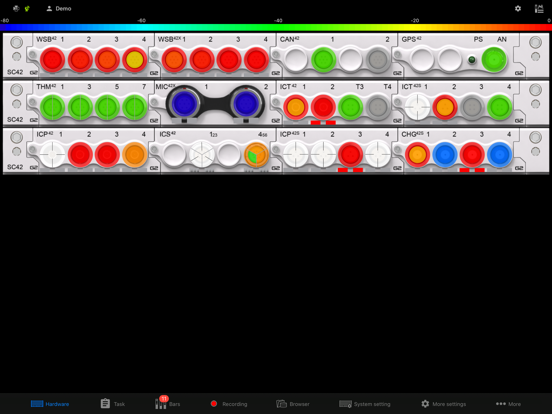Select CHG42S channel 4 blue connector
552x414 pixels.
pos(500,155)
